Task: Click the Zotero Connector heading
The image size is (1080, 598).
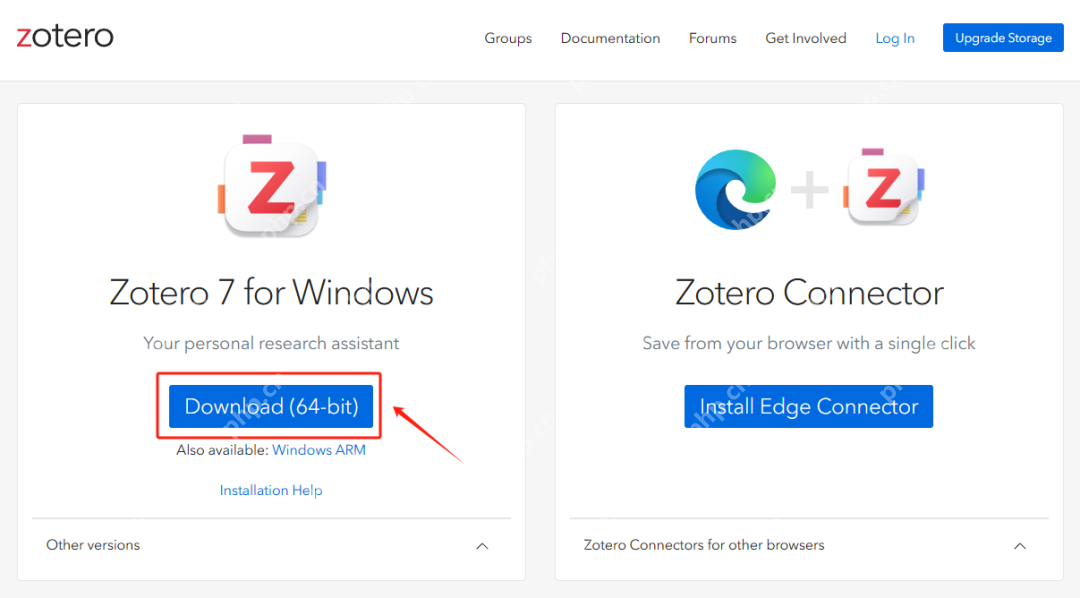Action: (x=808, y=293)
